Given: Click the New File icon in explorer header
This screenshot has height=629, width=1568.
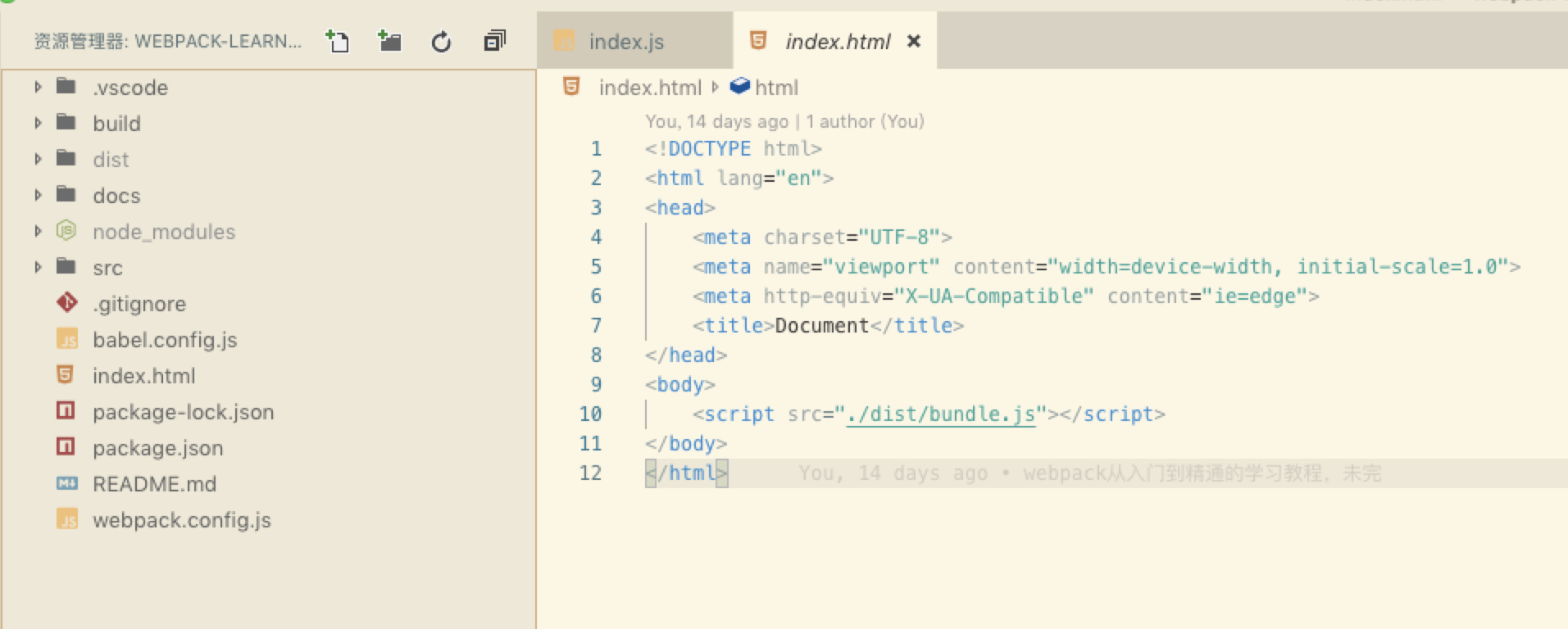Looking at the screenshot, I should tap(337, 41).
